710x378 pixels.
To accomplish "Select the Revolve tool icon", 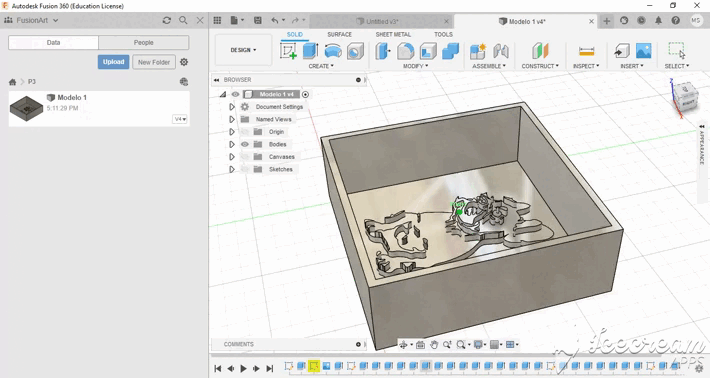I will point(333,51).
